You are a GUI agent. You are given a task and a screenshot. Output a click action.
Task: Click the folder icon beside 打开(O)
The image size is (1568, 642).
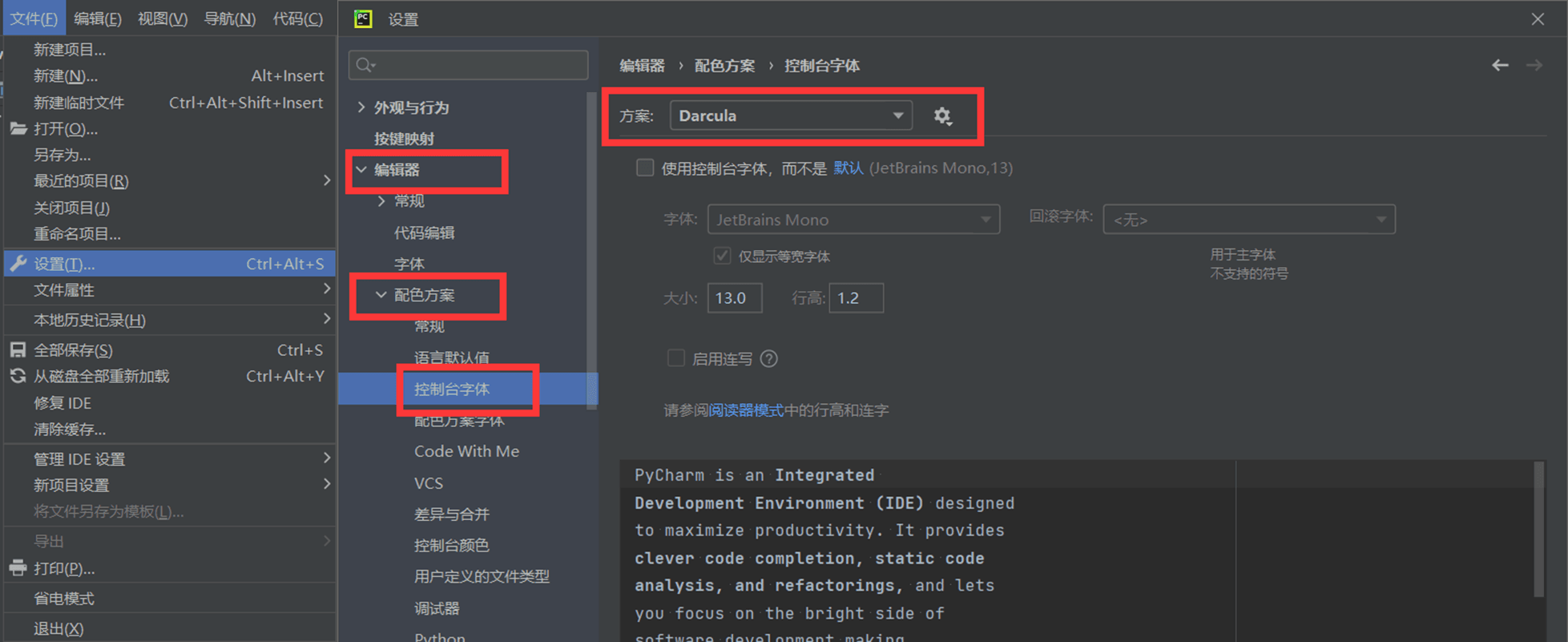18,129
